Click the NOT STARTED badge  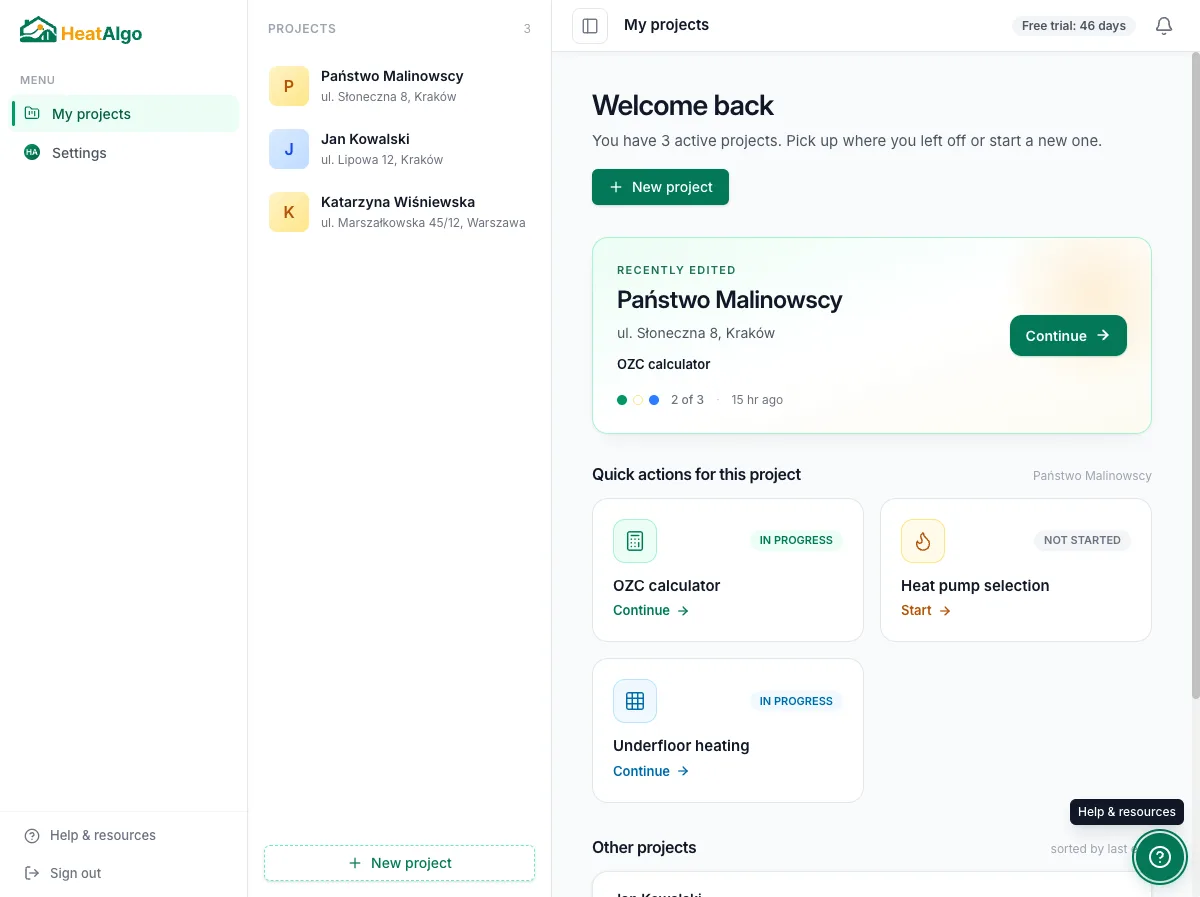point(1082,540)
